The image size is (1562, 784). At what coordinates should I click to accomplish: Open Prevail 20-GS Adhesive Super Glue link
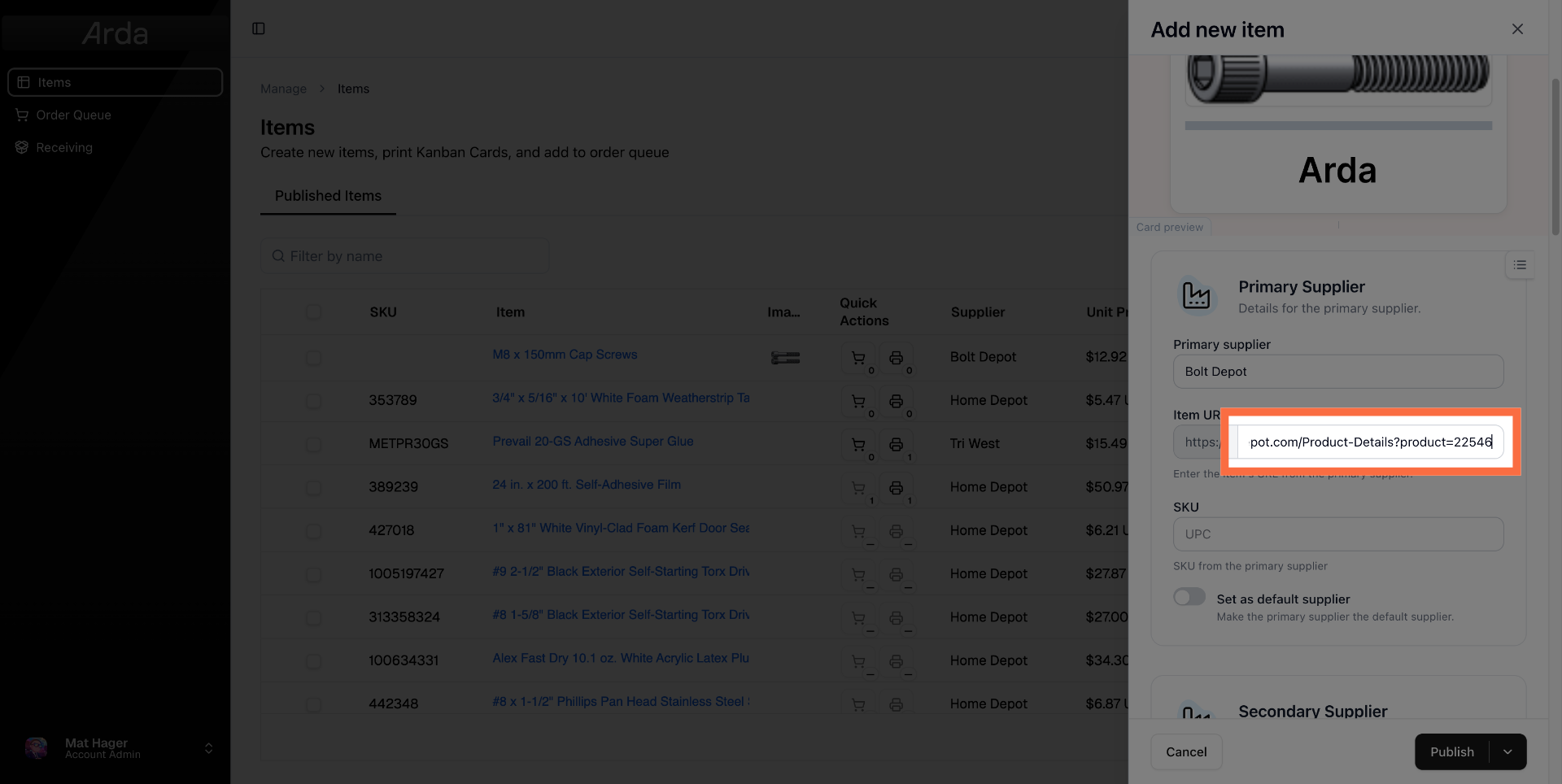pos(593,442)
